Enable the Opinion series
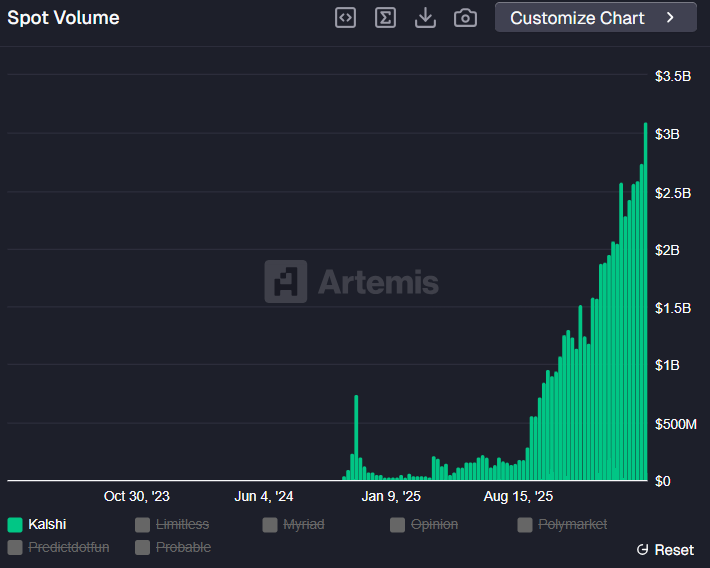 424,525
